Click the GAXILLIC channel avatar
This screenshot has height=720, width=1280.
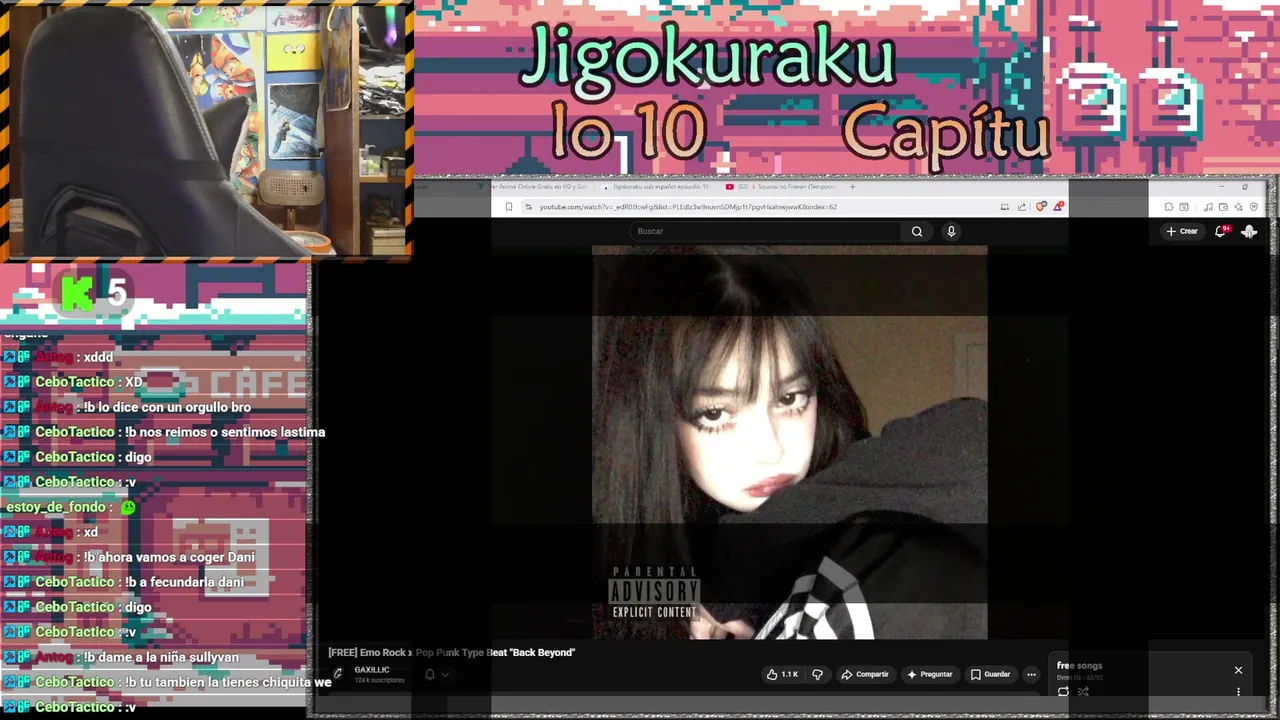point(338,674)
